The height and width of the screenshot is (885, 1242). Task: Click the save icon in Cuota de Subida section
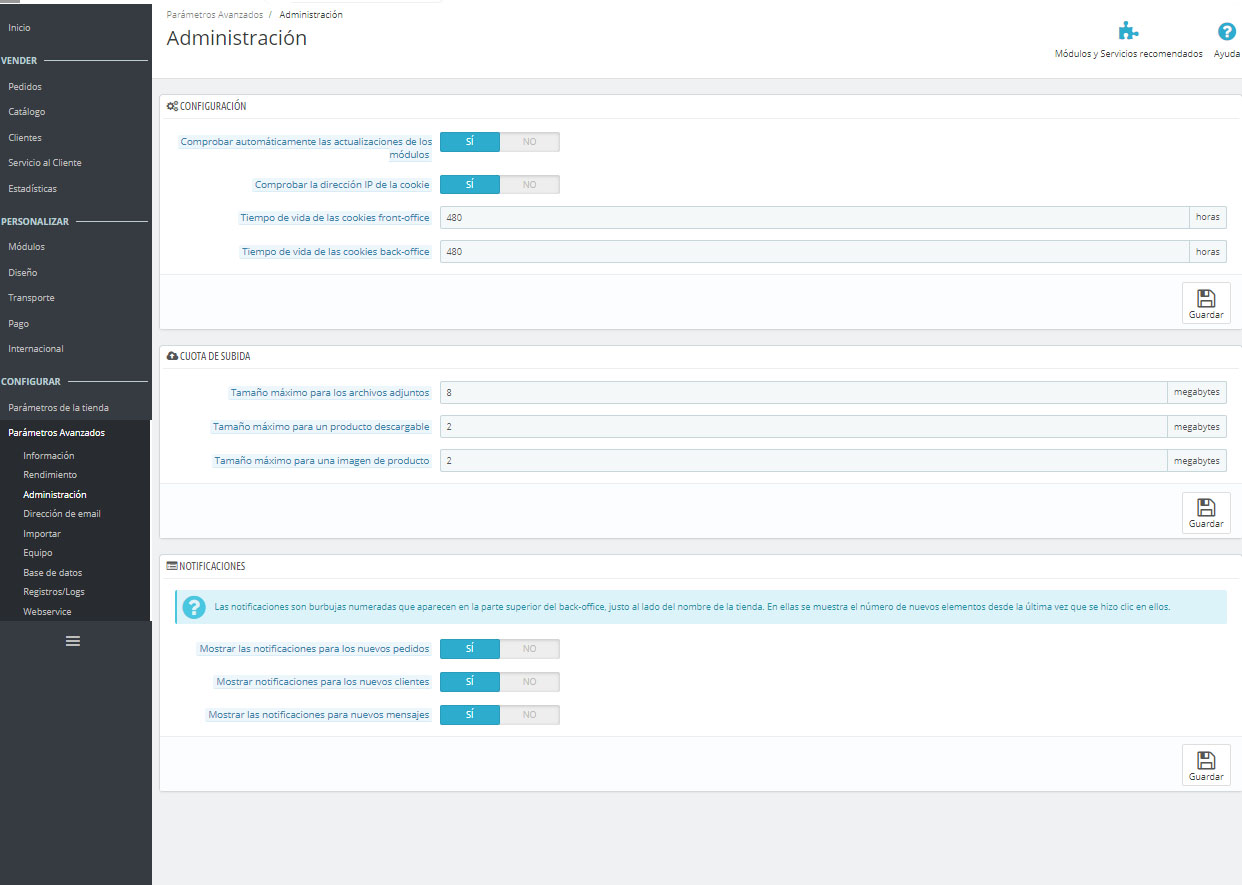(x=1206, y=507)
